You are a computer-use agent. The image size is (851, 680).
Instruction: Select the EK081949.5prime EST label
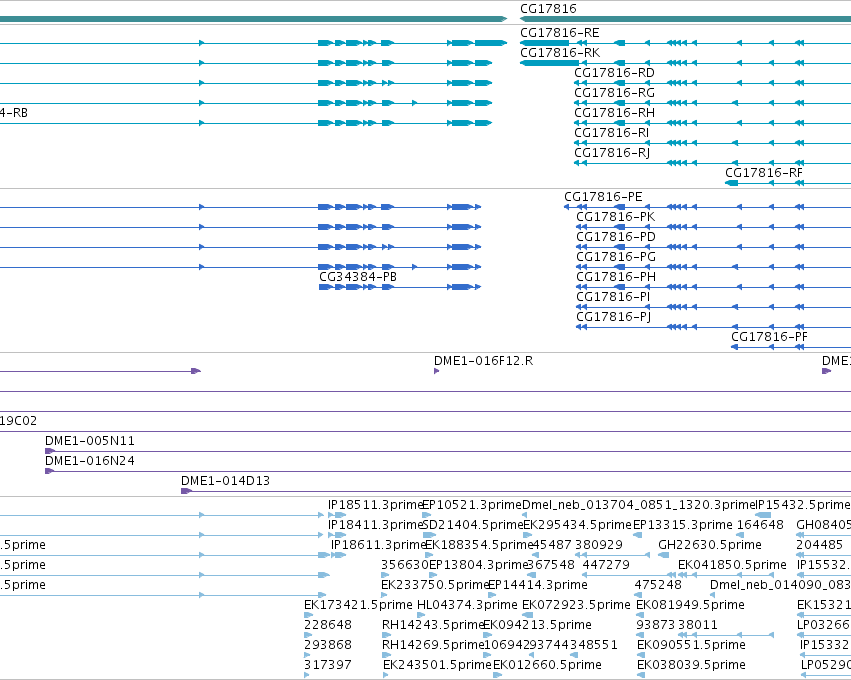690,605
